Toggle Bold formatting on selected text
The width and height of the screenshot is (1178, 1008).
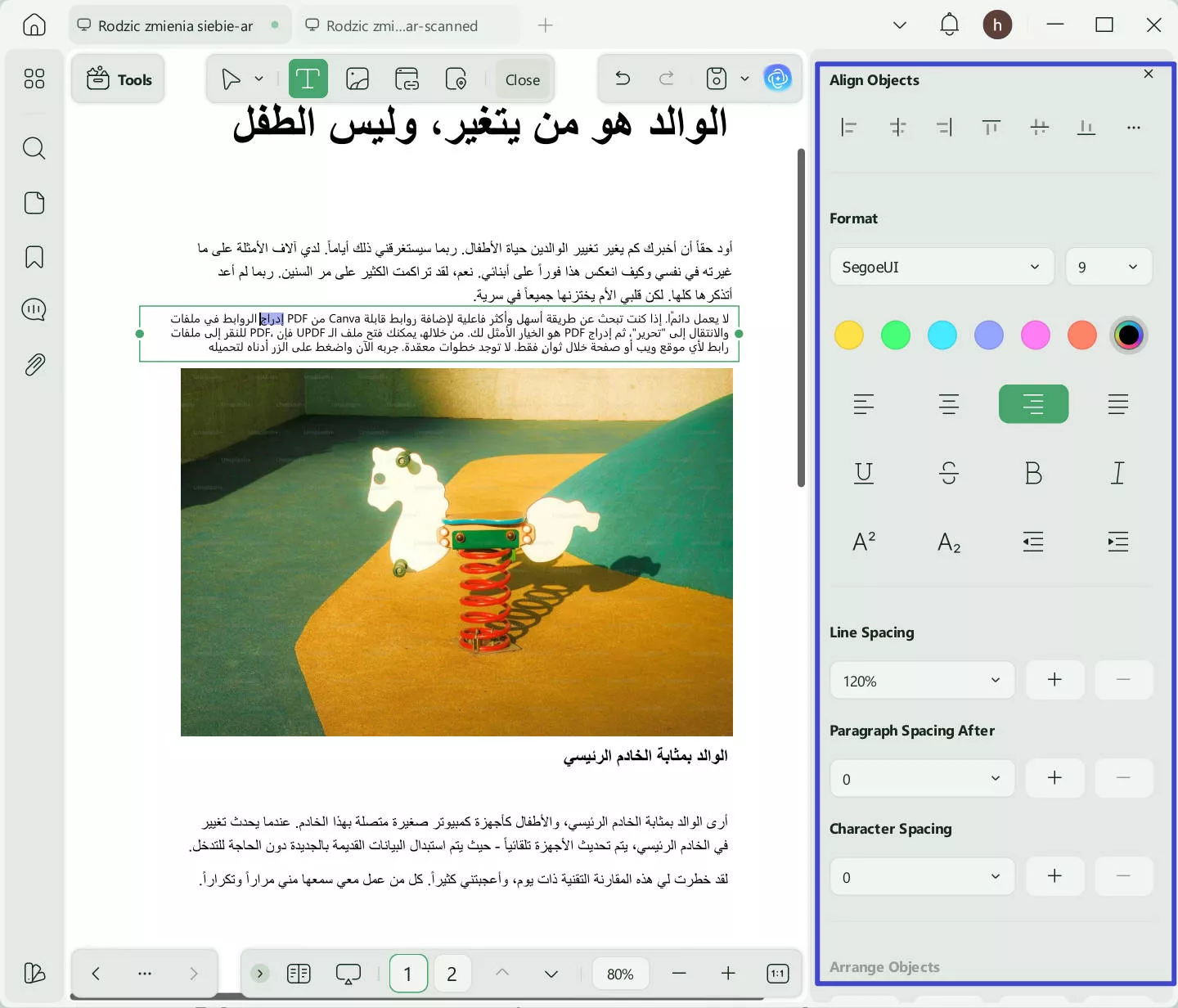pos(1033,473)
